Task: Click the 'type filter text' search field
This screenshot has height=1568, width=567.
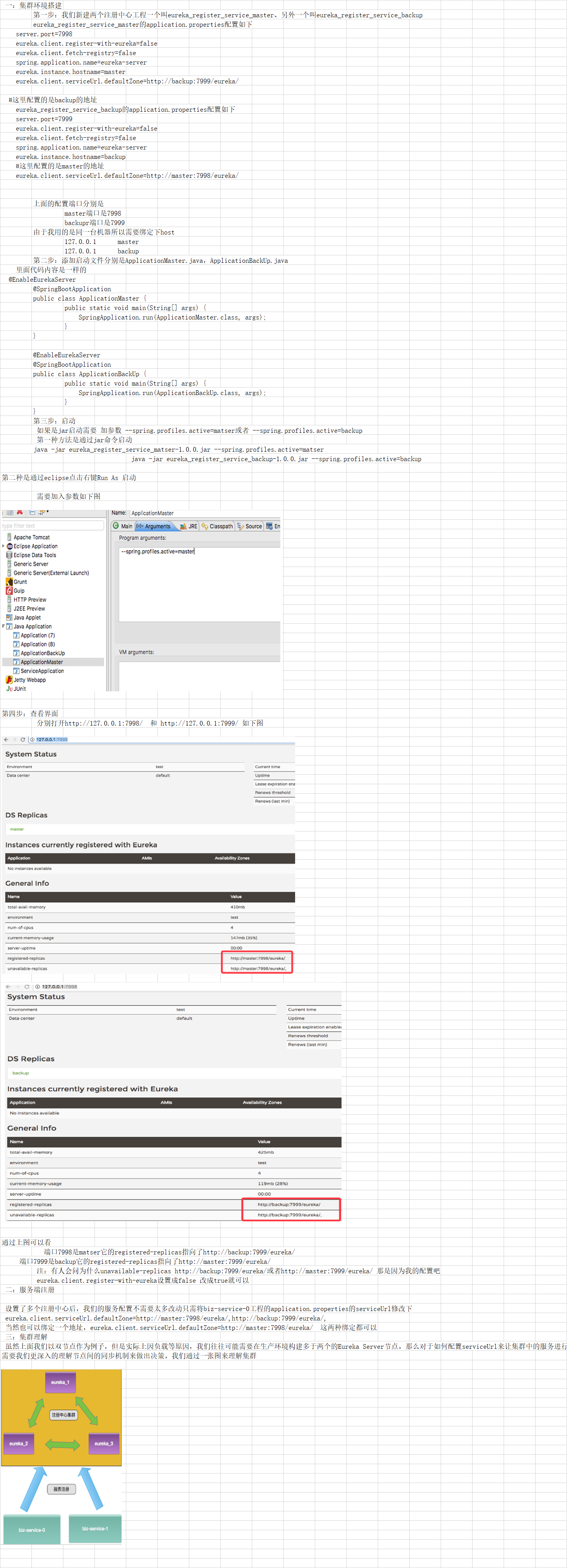Action: click(x=52, y=525)
